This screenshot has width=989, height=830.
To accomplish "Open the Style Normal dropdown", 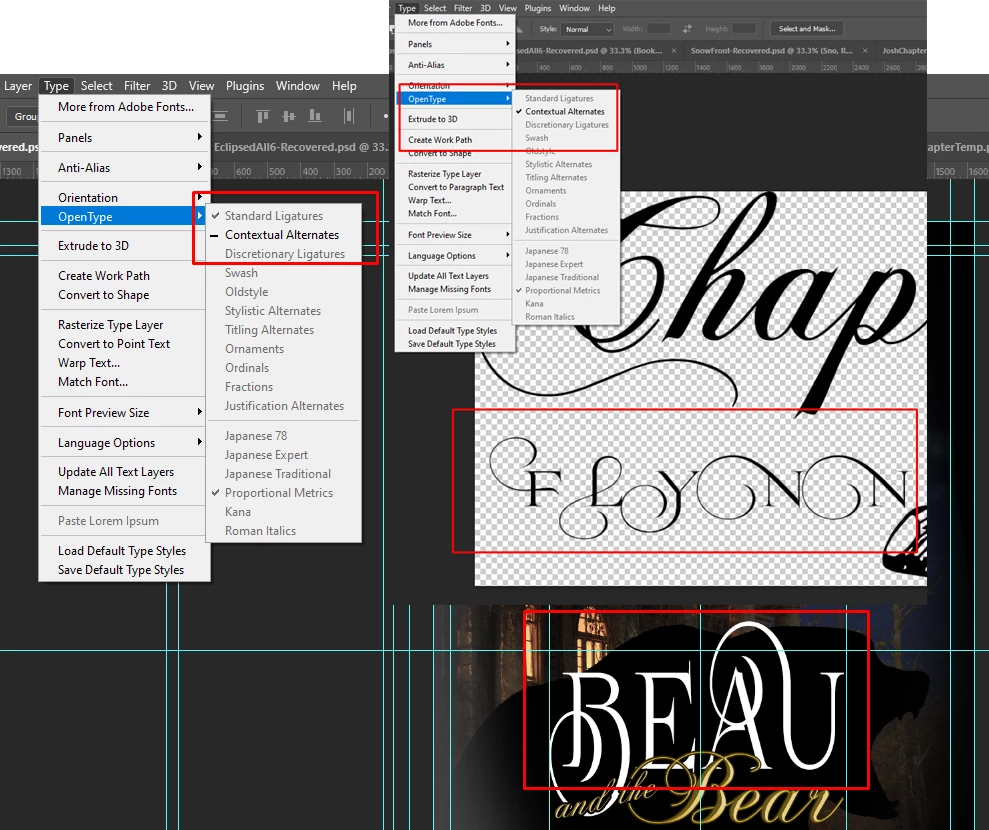I will [588, 29].
